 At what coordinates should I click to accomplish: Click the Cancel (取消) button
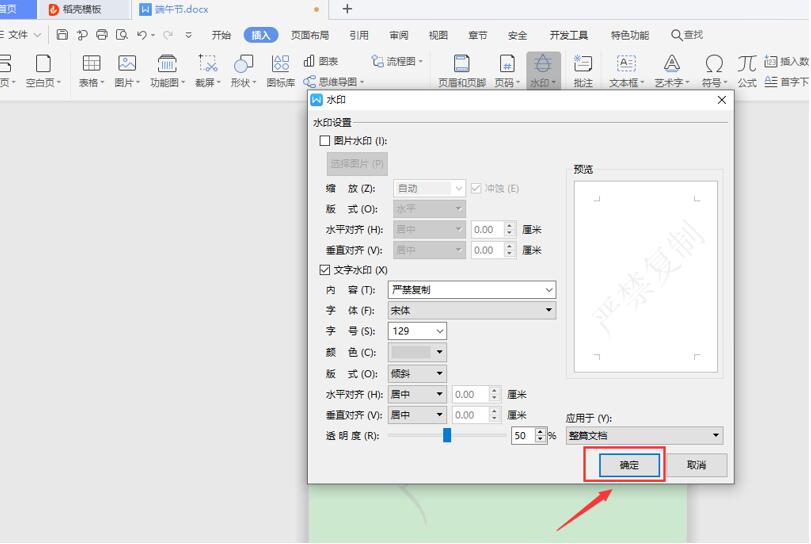pyautogui.click(x=696, y=466)
